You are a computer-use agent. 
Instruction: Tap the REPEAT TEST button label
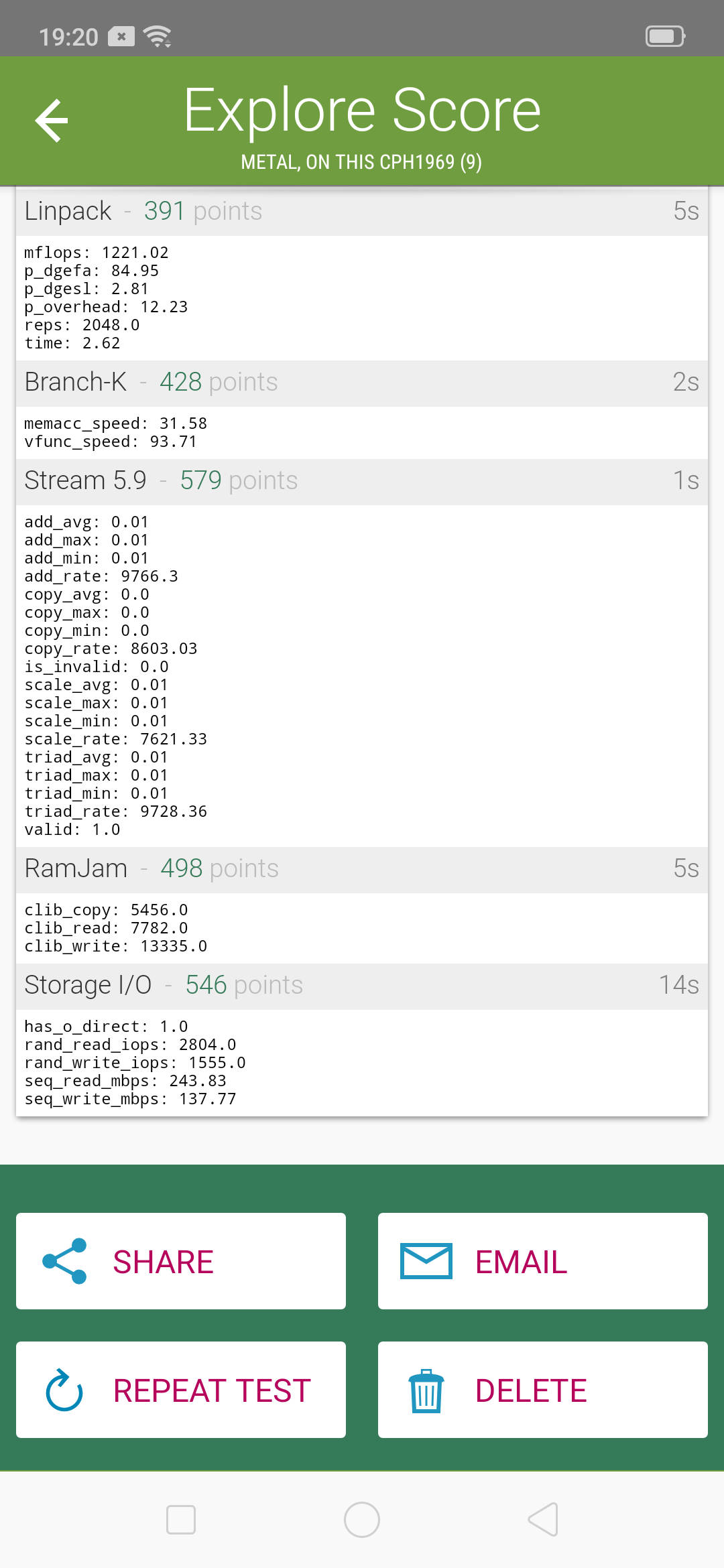click(x=212, y=1391)
